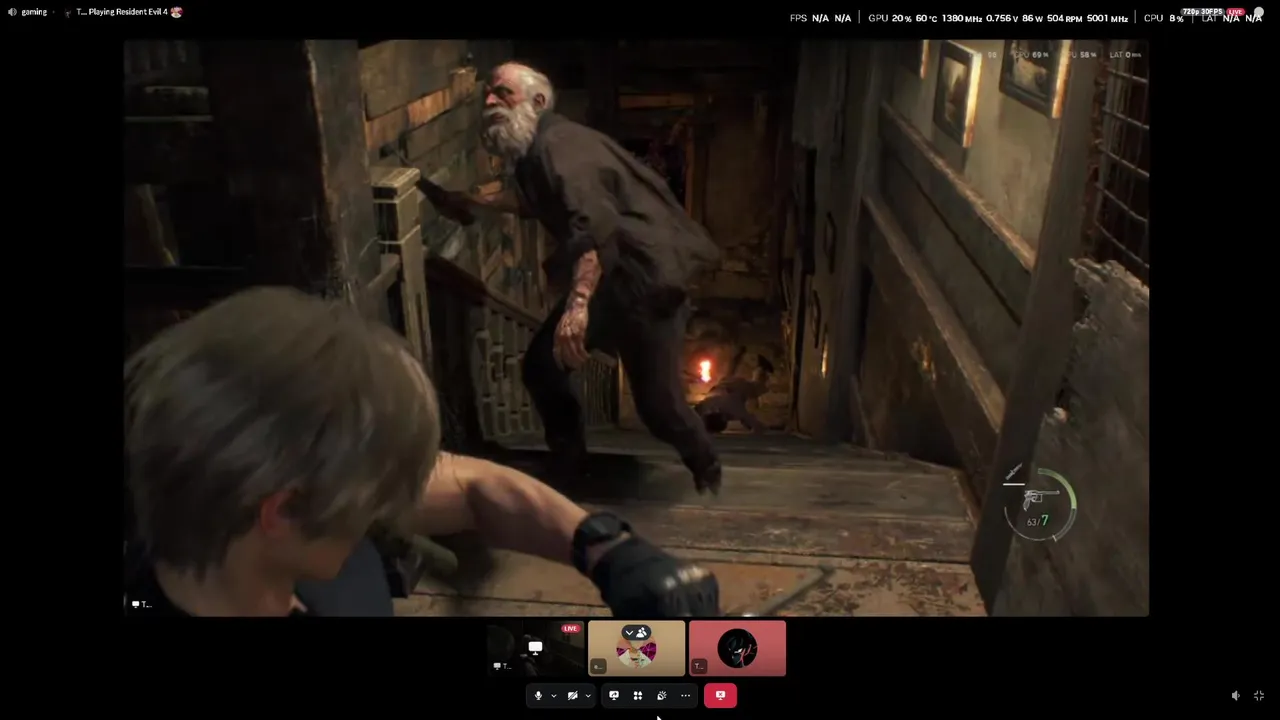Launch the Activities icon

[x=638, y=696]
